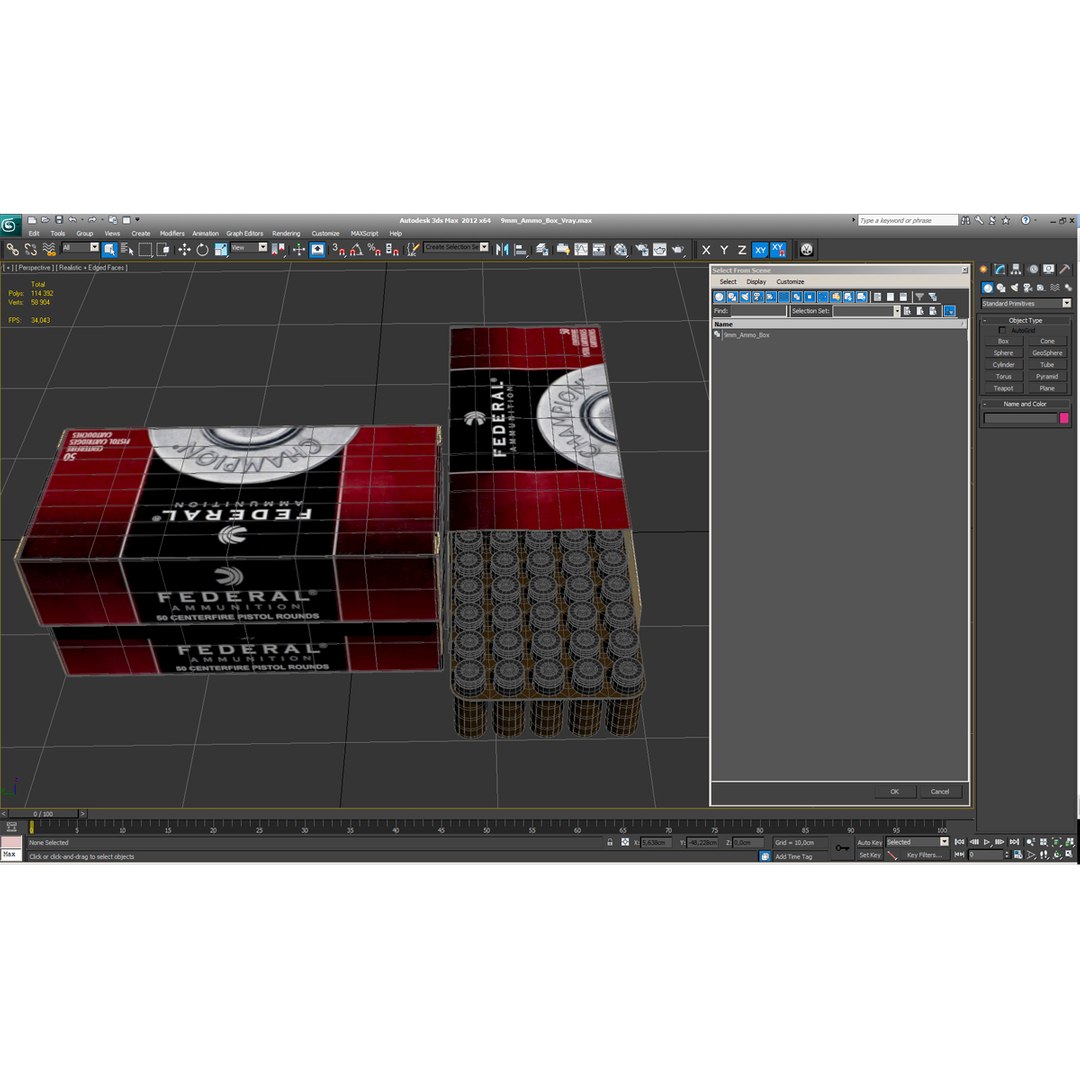Image resolution: width=1080 pixels, height=1080 pixels.
Task: Open the Modify command panel tab
Action: (999, 269)
